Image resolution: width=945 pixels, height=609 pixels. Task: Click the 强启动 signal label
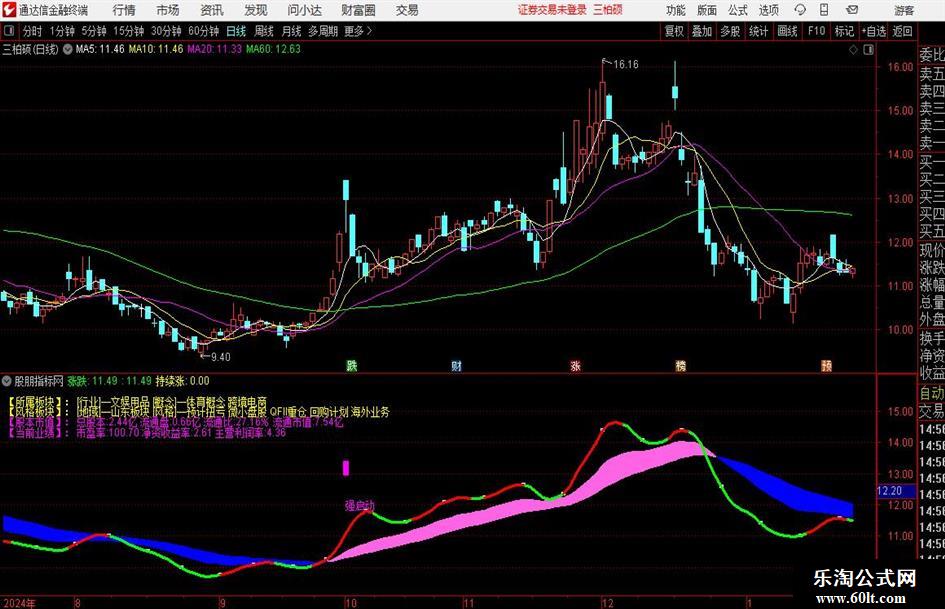coord(359,505)
